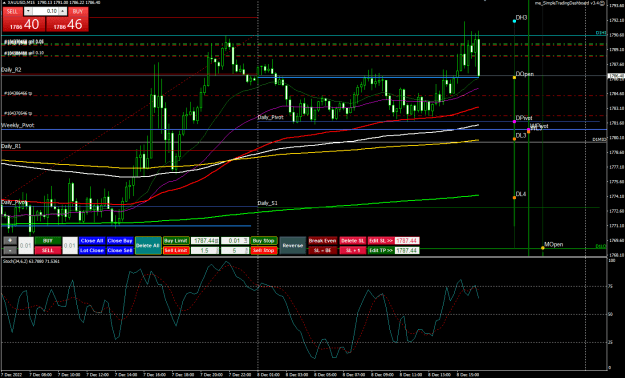This screenshot has height=378, width=625.
Task: Click the gray Reverse button
Action: [293, 246]
